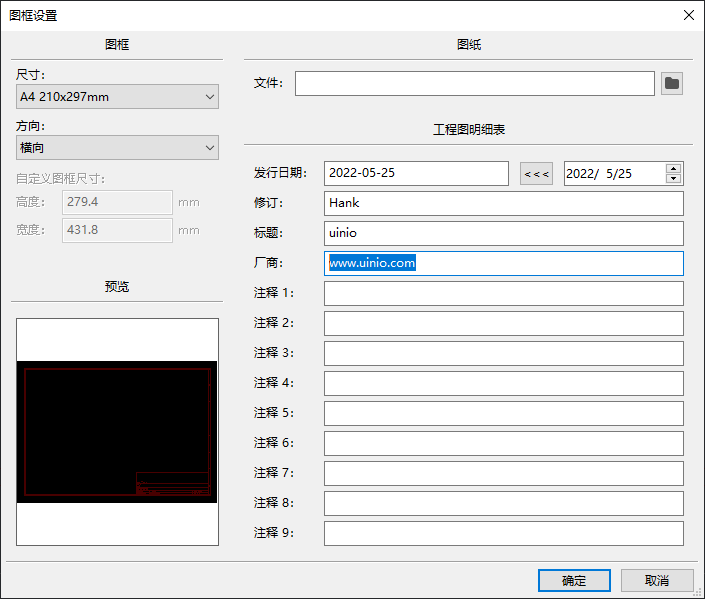Click the 发行日期 text field
Image resolution: width=705 pixels, height=599 pixels.
(416, 173)
